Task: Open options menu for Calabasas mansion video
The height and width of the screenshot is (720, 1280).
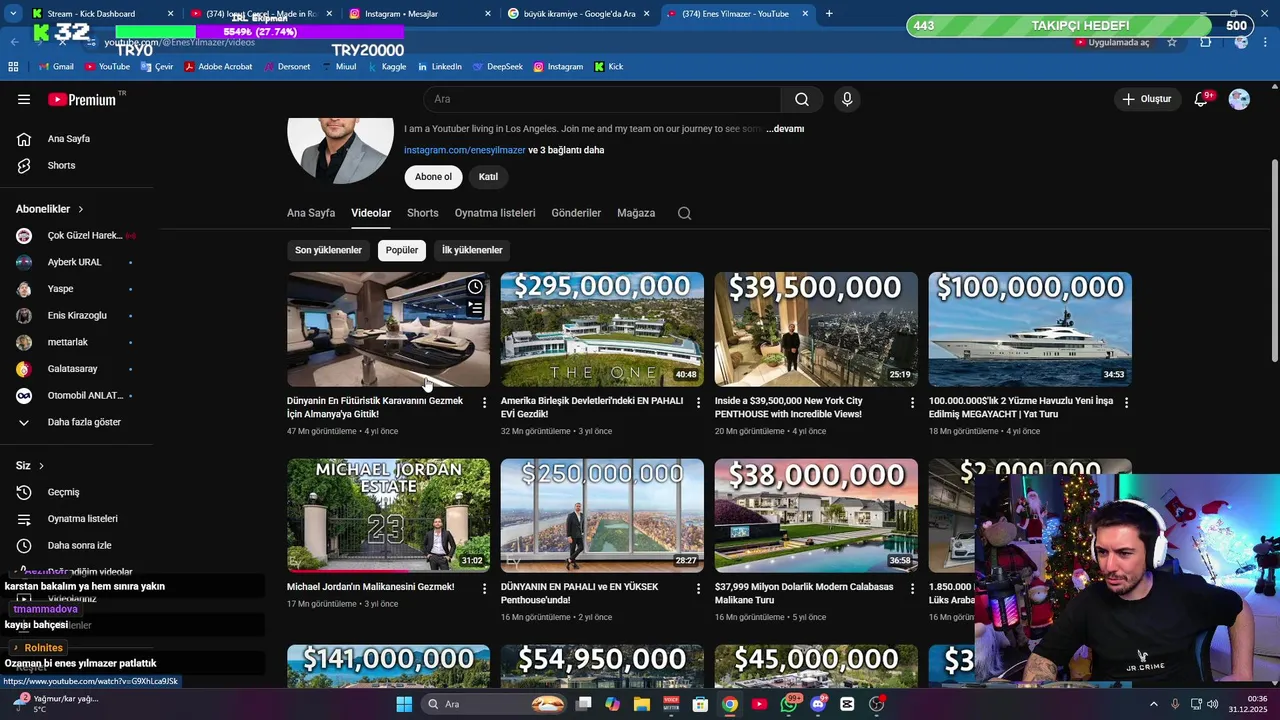Action: point(912,589)
